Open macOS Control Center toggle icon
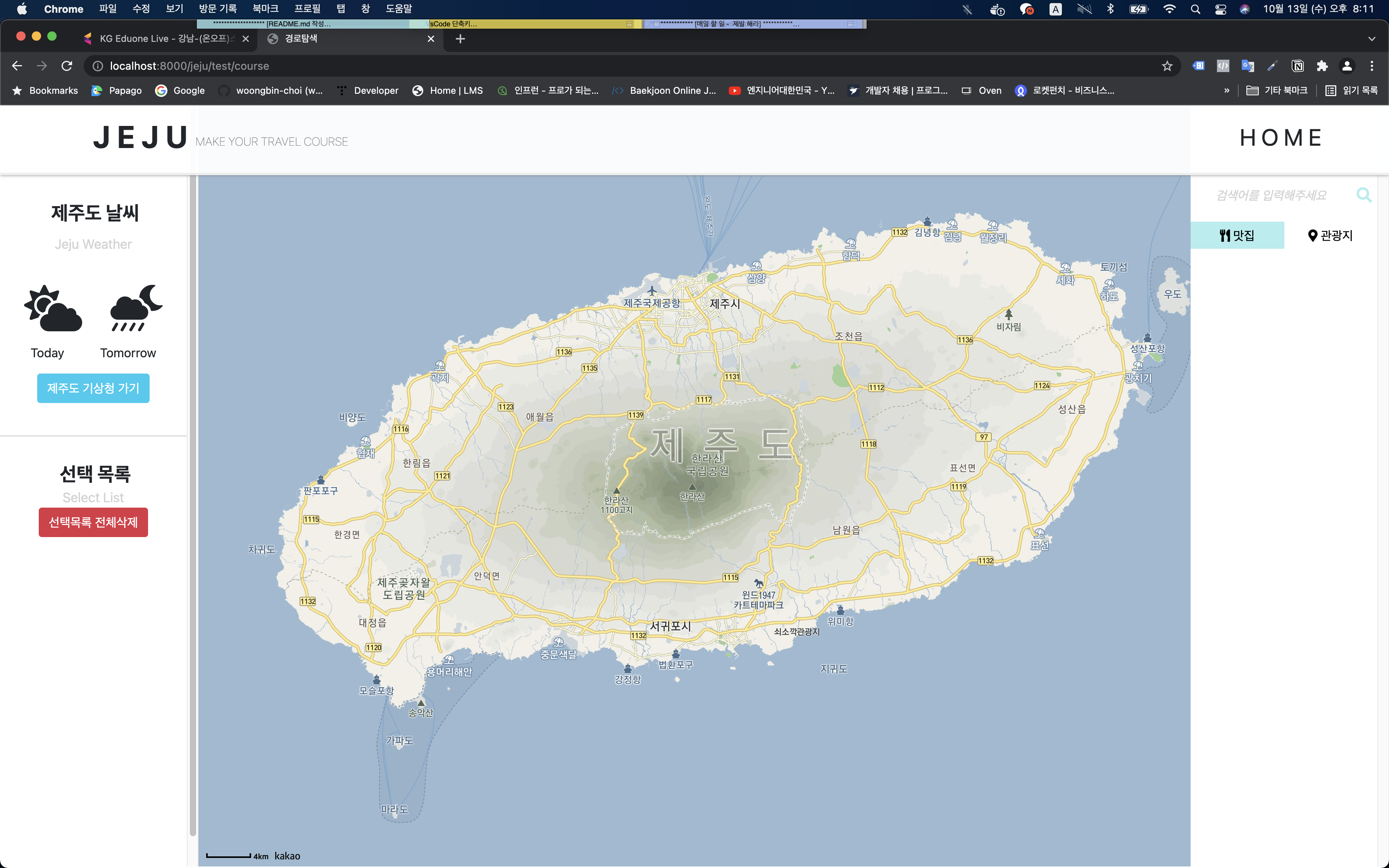Image resolution: width=1389 pixels, height=868 pixels. (x=1220, y=9)
